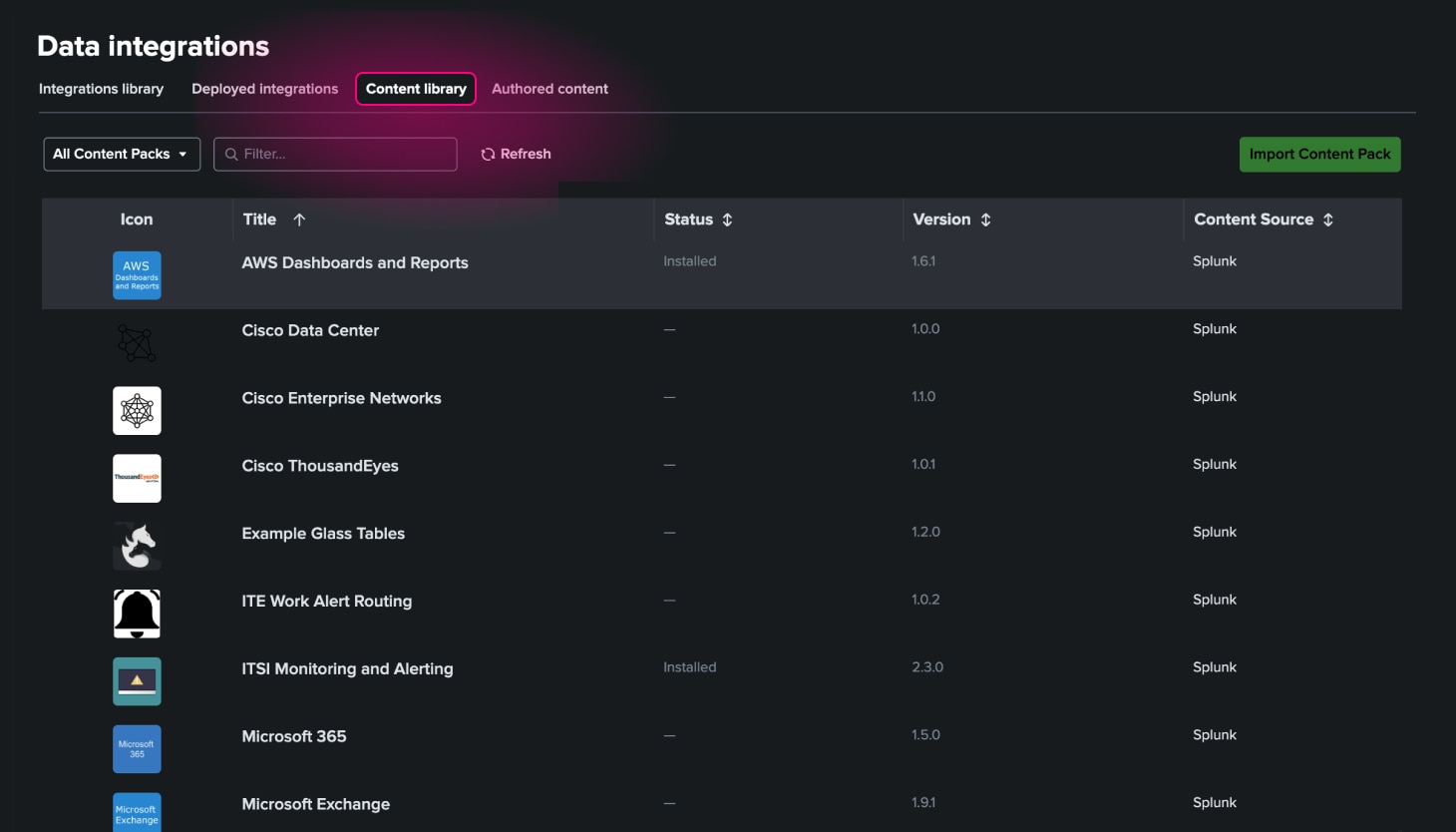Click version 1.0.1 cell

(923, 465)
